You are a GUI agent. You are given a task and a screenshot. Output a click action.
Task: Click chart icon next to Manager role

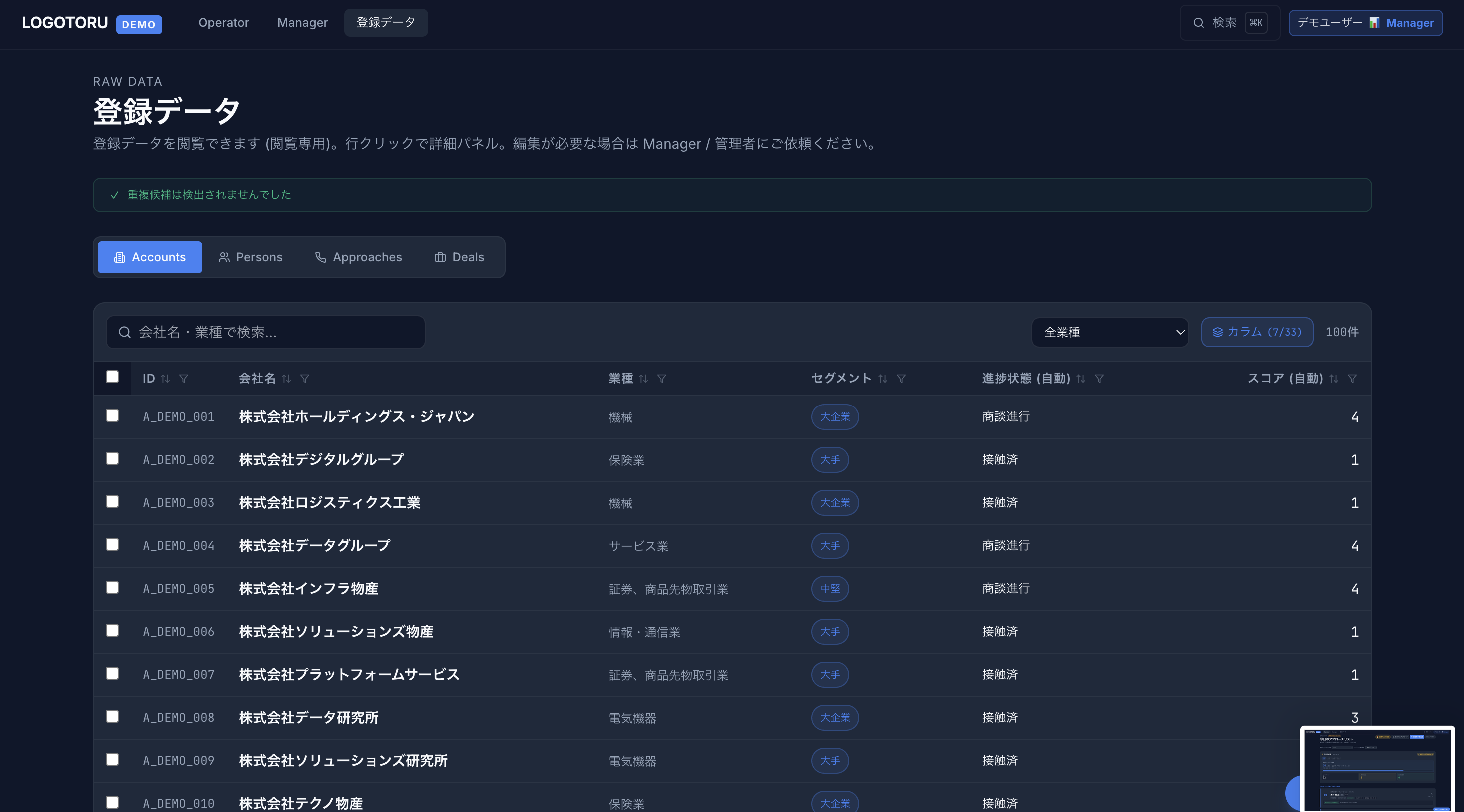tap(1374, 23)
